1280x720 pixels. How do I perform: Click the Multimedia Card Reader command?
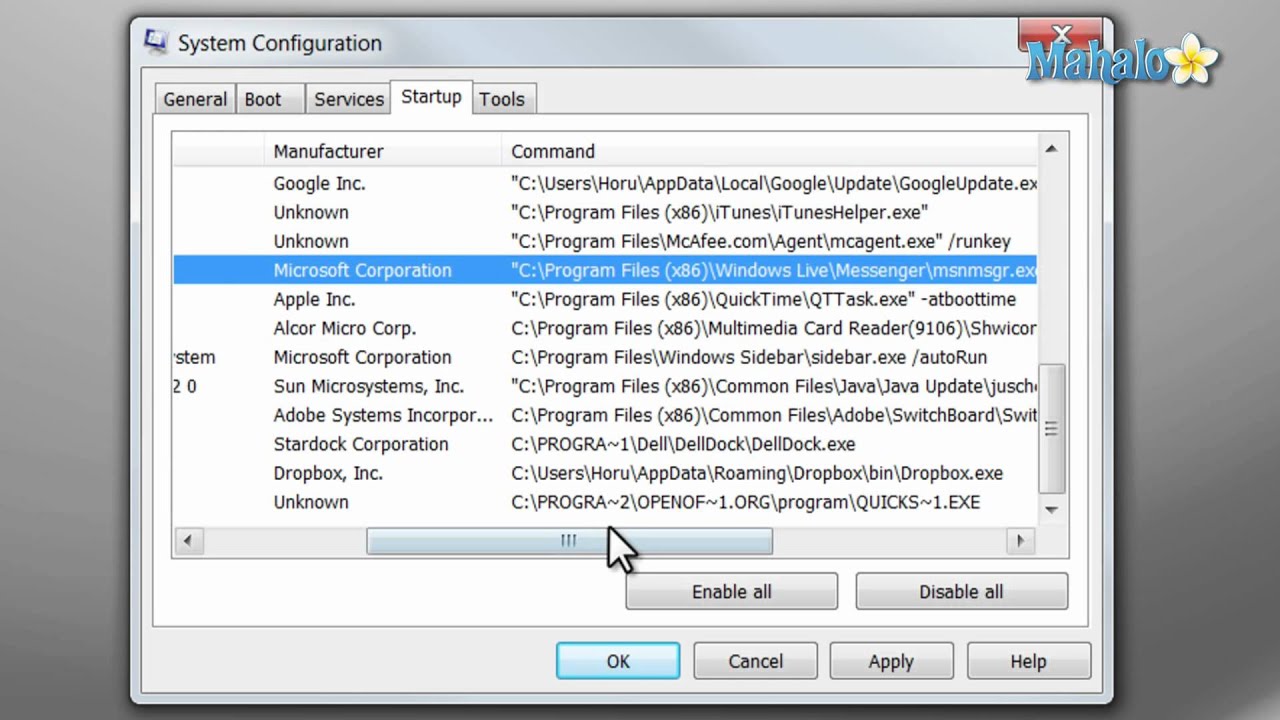pos(774,328)
